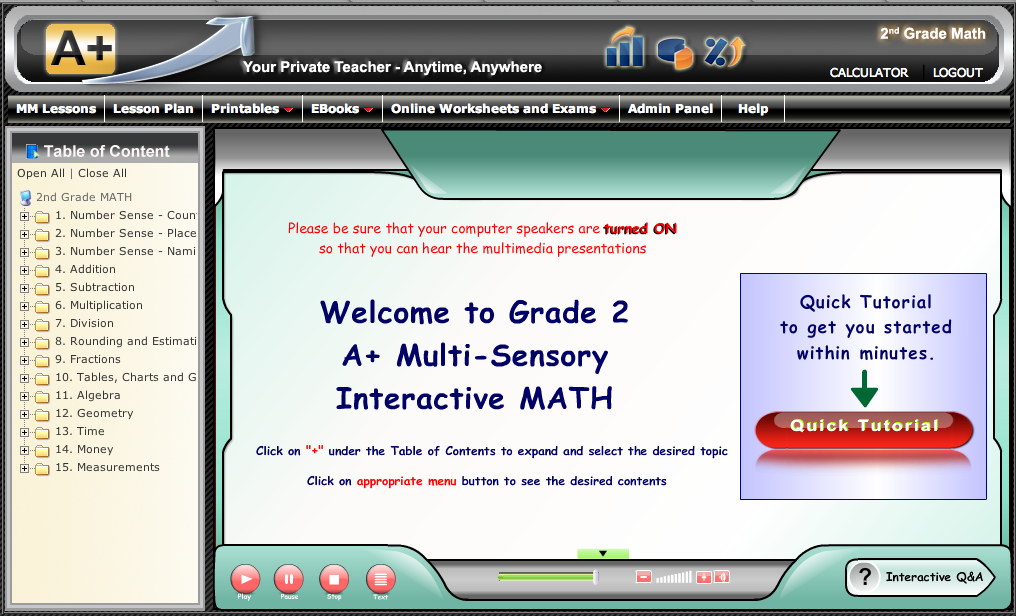Expand 2. Number Sense - Place folder
Image resolution: width=1016 pixels, height=616 pixels.
click(x=24, y=234)
